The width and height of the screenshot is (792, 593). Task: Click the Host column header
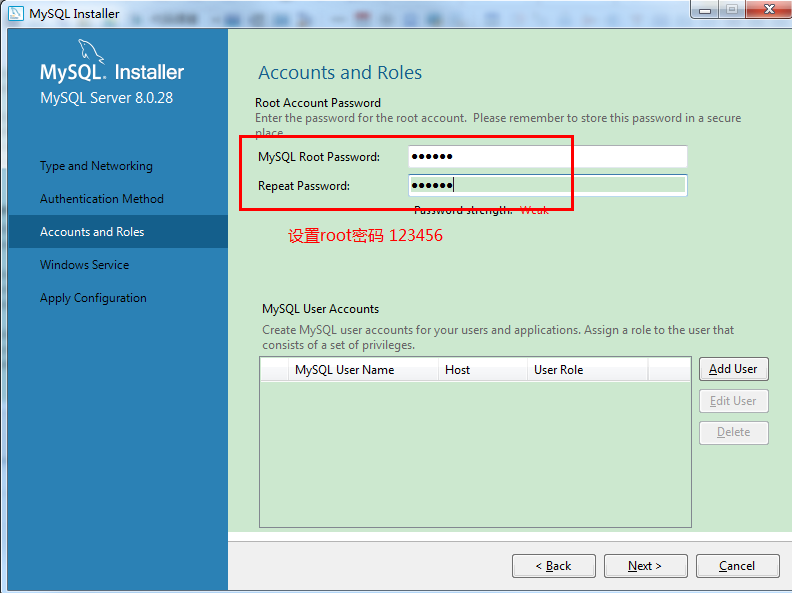click(482, 370)
